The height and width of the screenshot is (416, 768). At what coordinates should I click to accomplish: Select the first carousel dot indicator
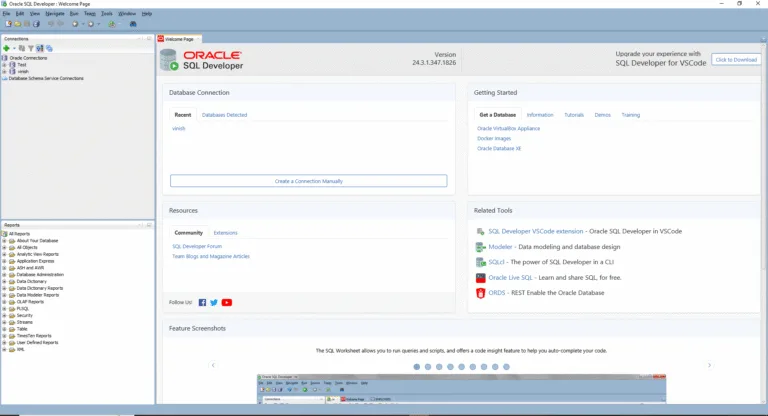pyautogui.click(x=417, y=367)
